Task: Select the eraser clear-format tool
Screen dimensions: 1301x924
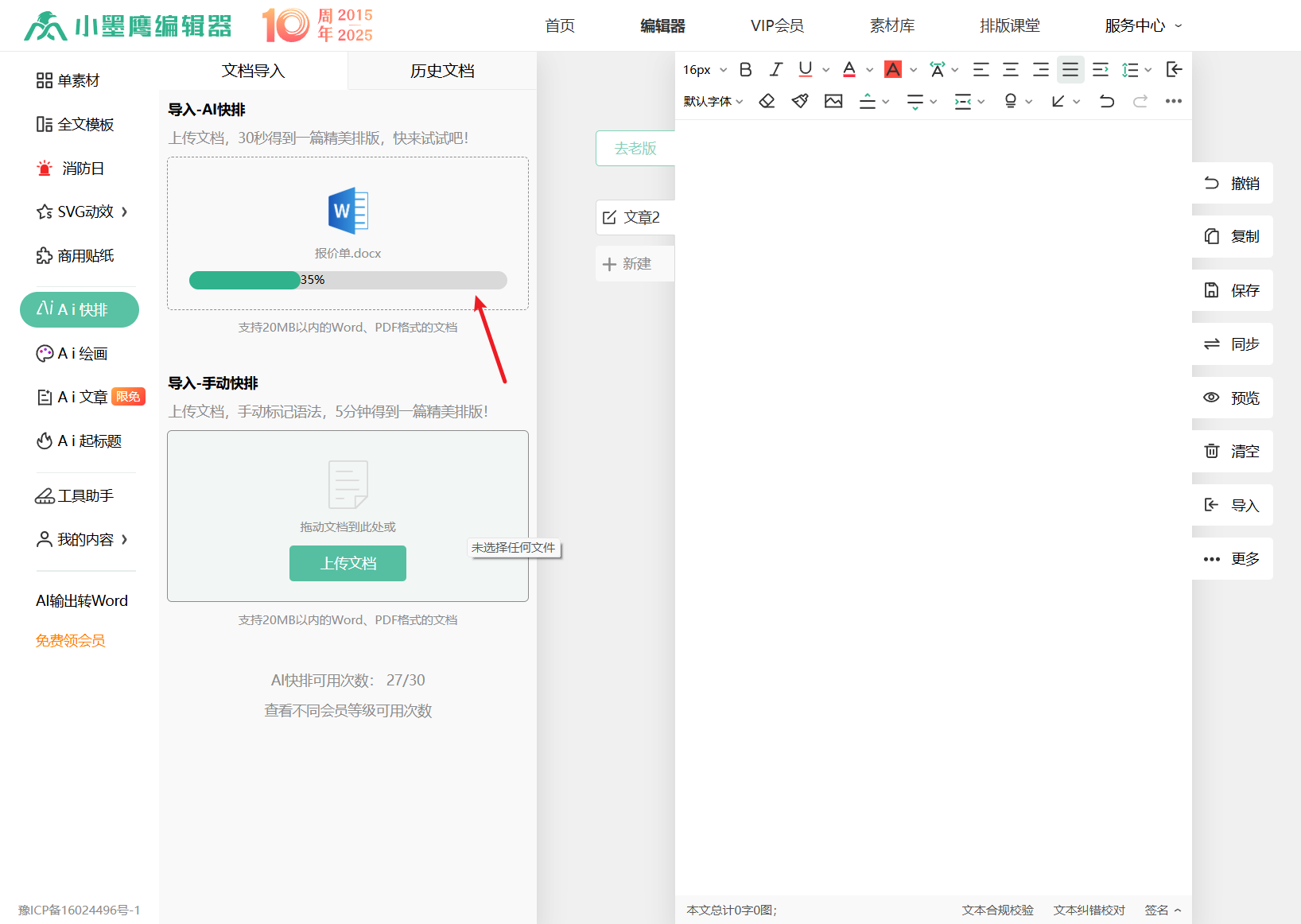Action: (x=767, y=101)
